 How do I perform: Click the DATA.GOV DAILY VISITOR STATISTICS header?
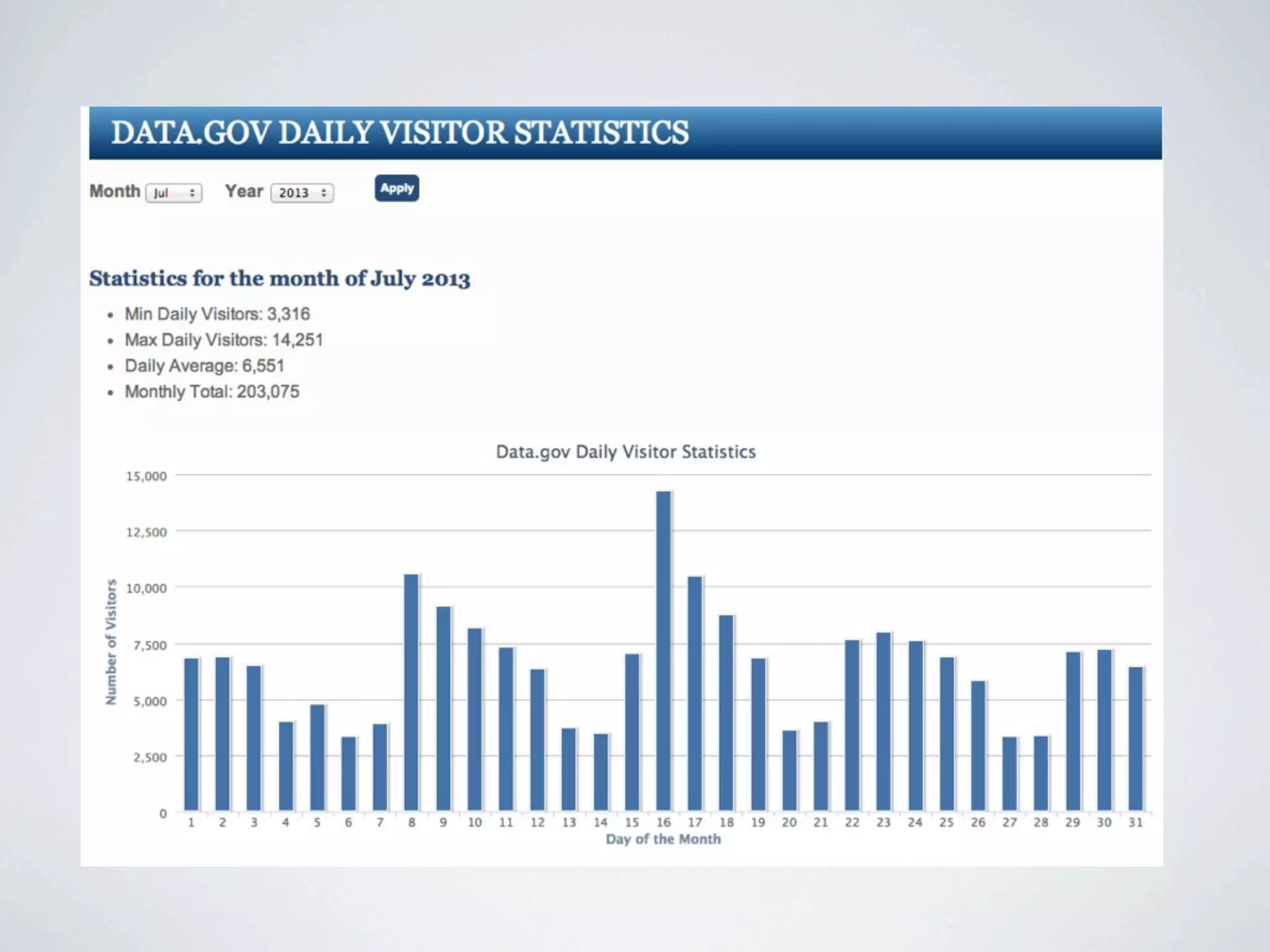399,133
